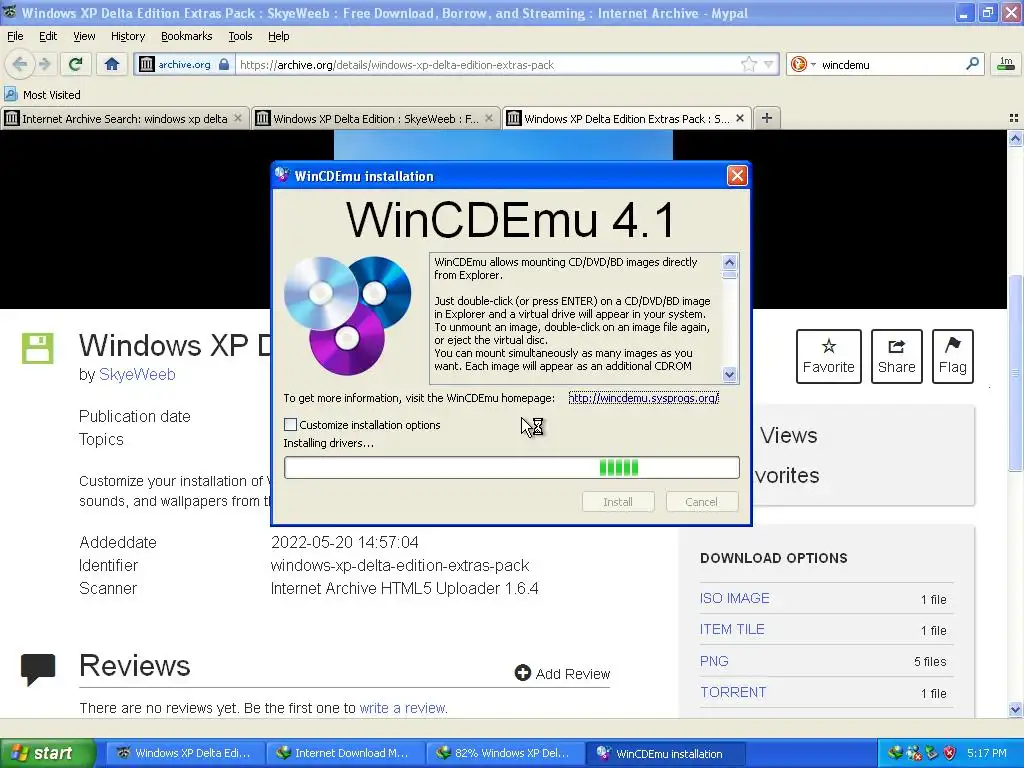The image size is (1024, 768).
Task: Click page scrollbar down arrow
Action: pyautogui.click(x=1015, y=709)
